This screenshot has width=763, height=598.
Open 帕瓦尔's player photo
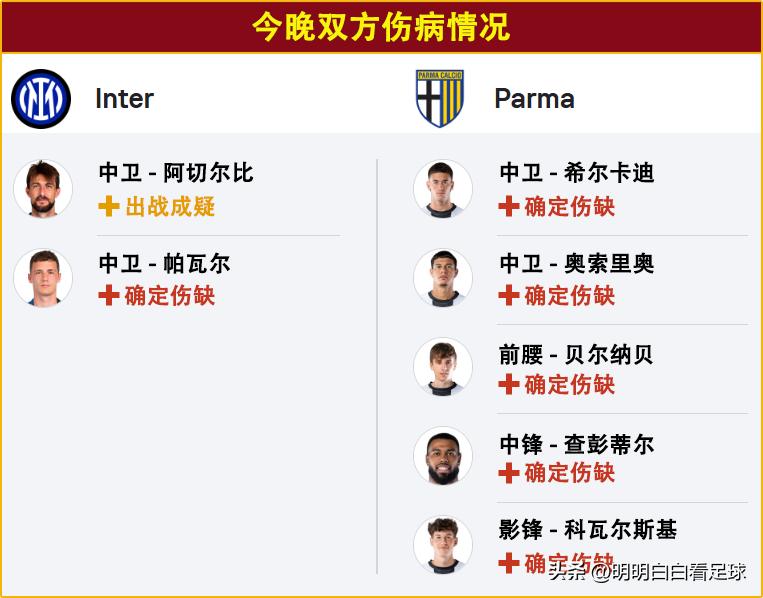click(x=43, y=278)
